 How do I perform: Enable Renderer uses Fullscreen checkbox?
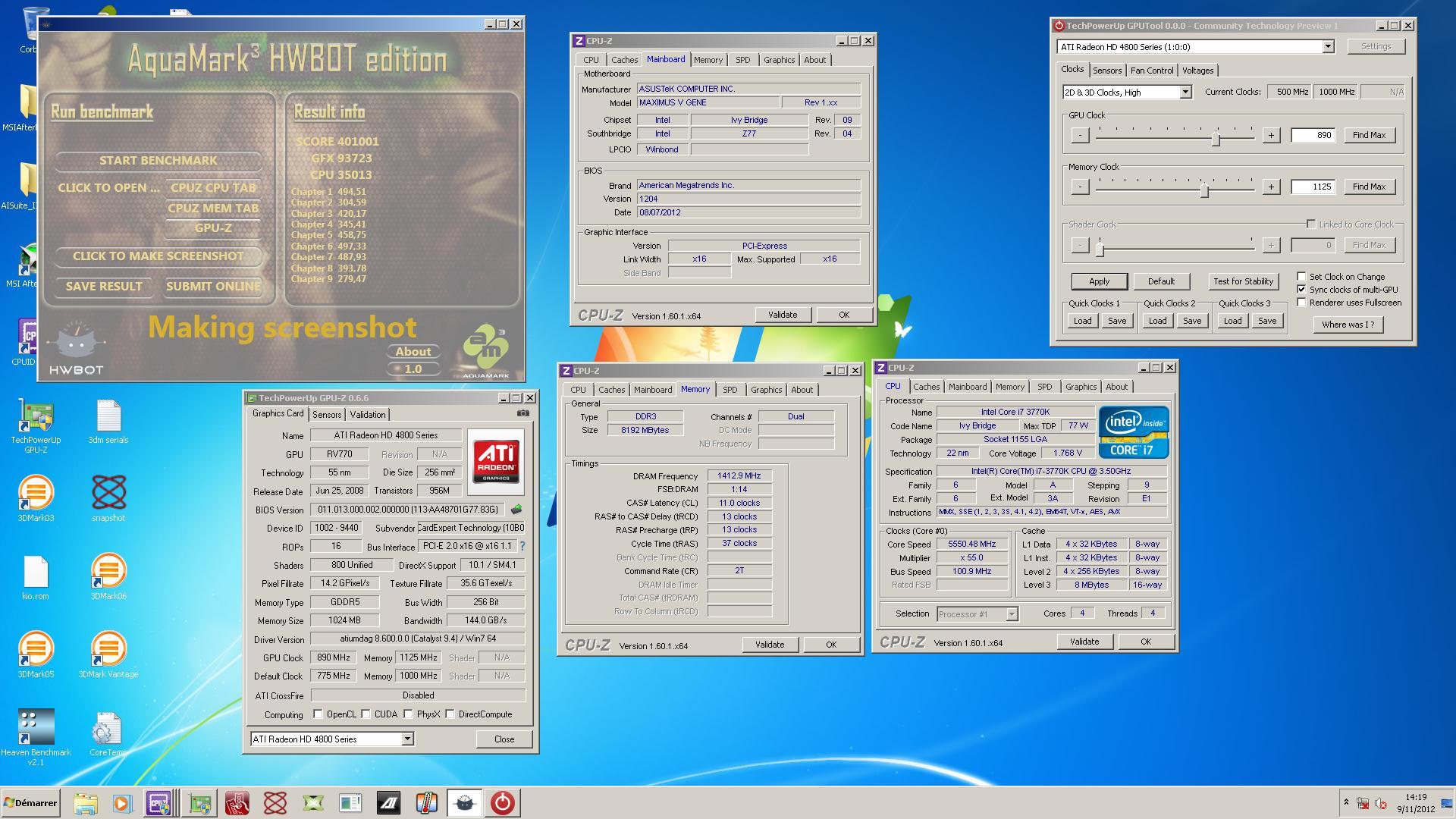[x=1301, y=303]
